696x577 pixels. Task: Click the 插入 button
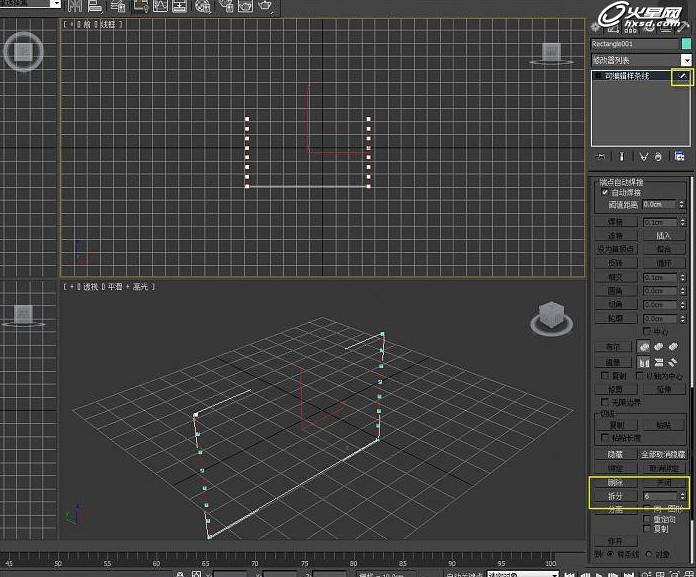[663, 235]
